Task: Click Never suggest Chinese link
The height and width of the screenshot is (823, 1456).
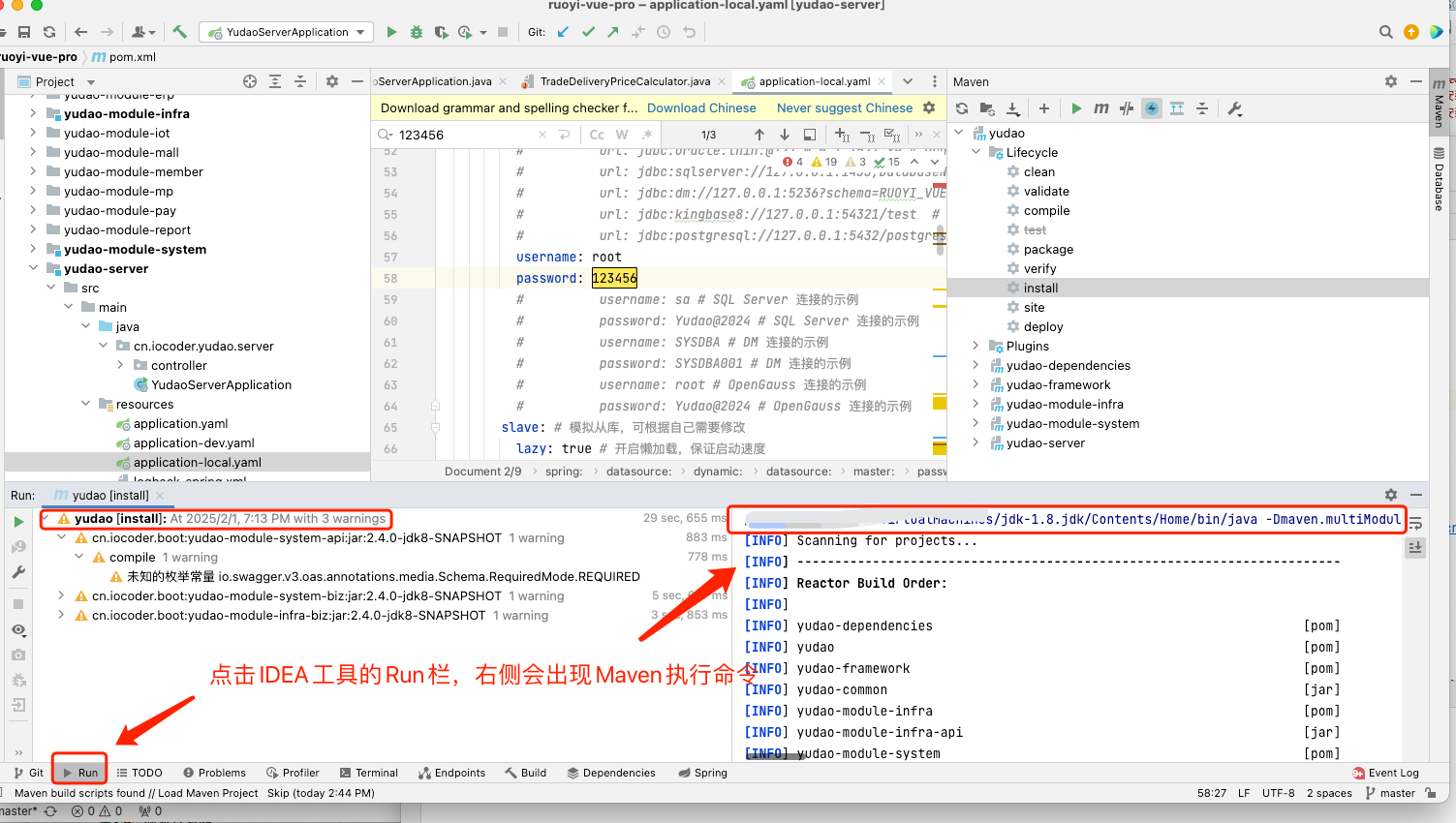Action: point(845,108)
